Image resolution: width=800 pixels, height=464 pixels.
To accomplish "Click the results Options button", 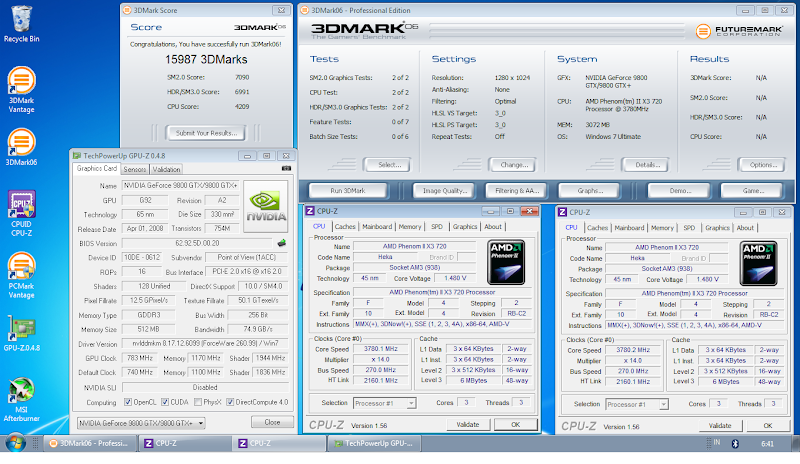I will click(763, 165).
